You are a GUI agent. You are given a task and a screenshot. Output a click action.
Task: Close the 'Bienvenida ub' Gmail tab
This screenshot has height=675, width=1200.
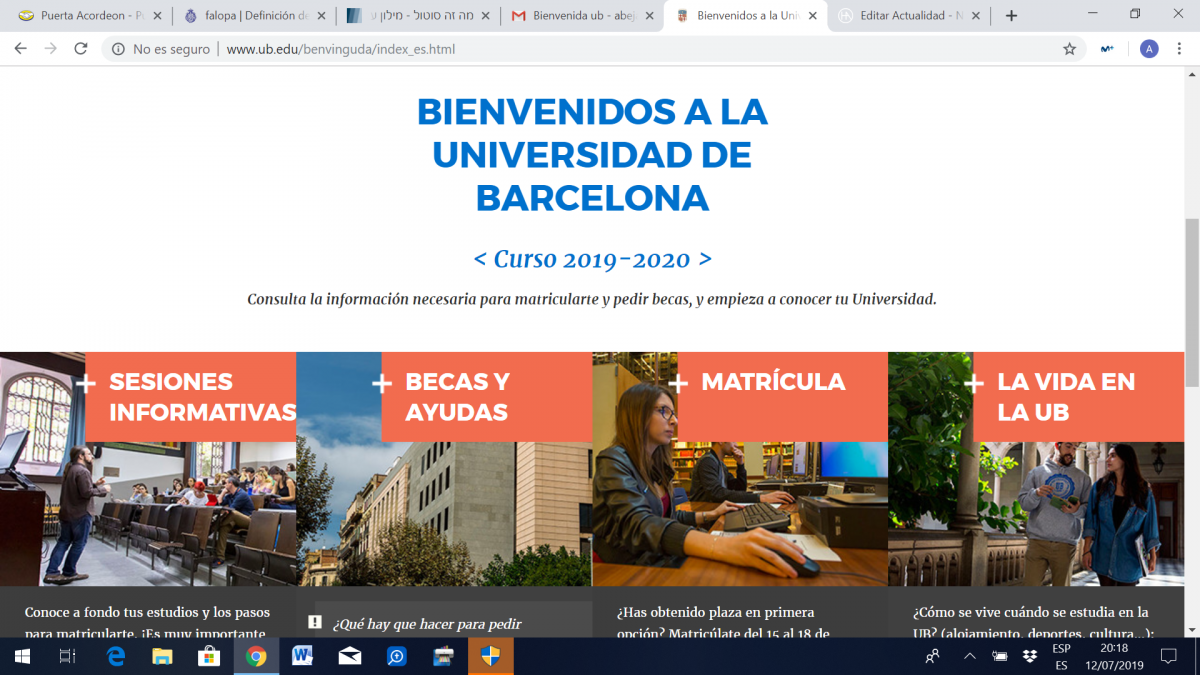[648, 16]
